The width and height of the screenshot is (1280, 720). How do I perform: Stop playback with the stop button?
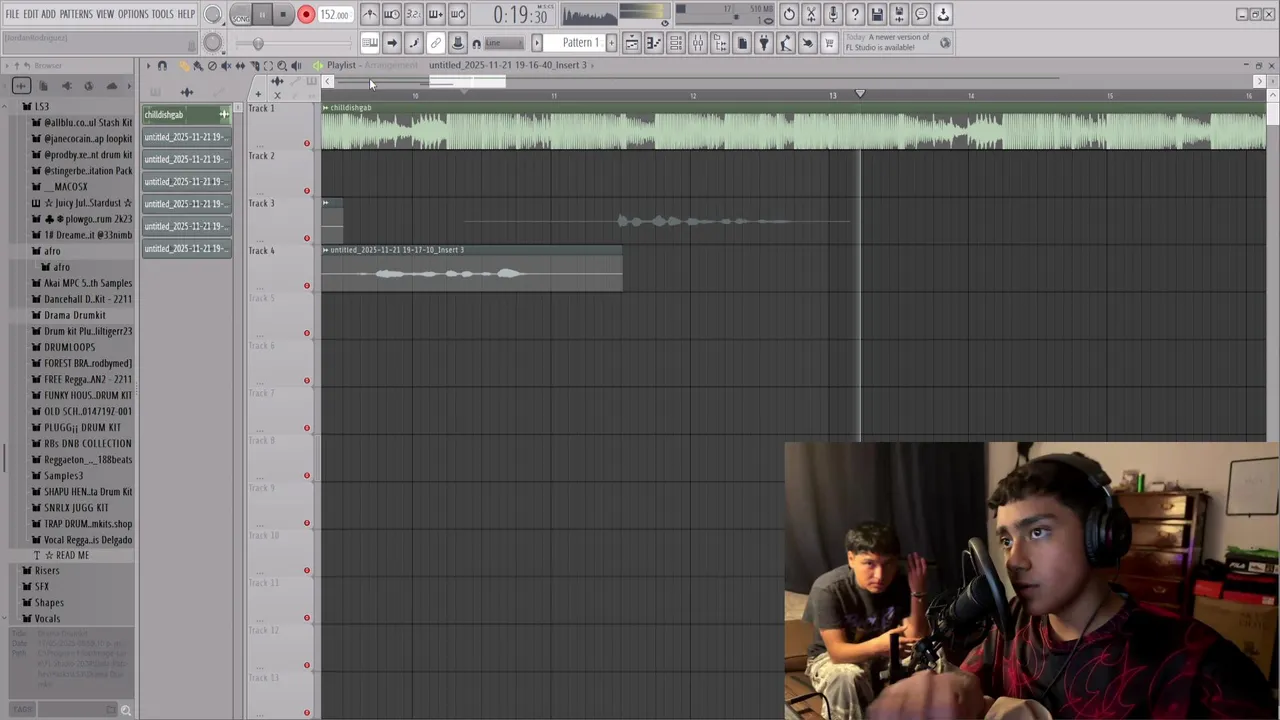point(283,15)
